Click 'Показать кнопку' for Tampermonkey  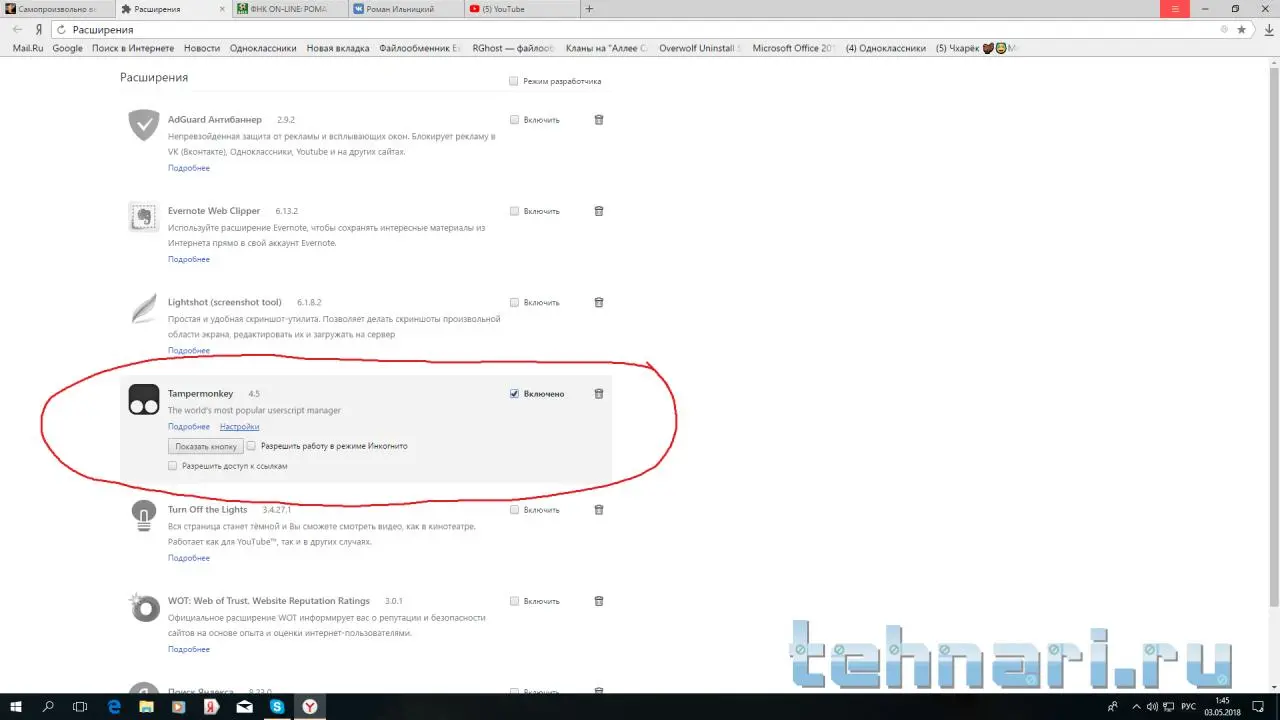(206, 446)
